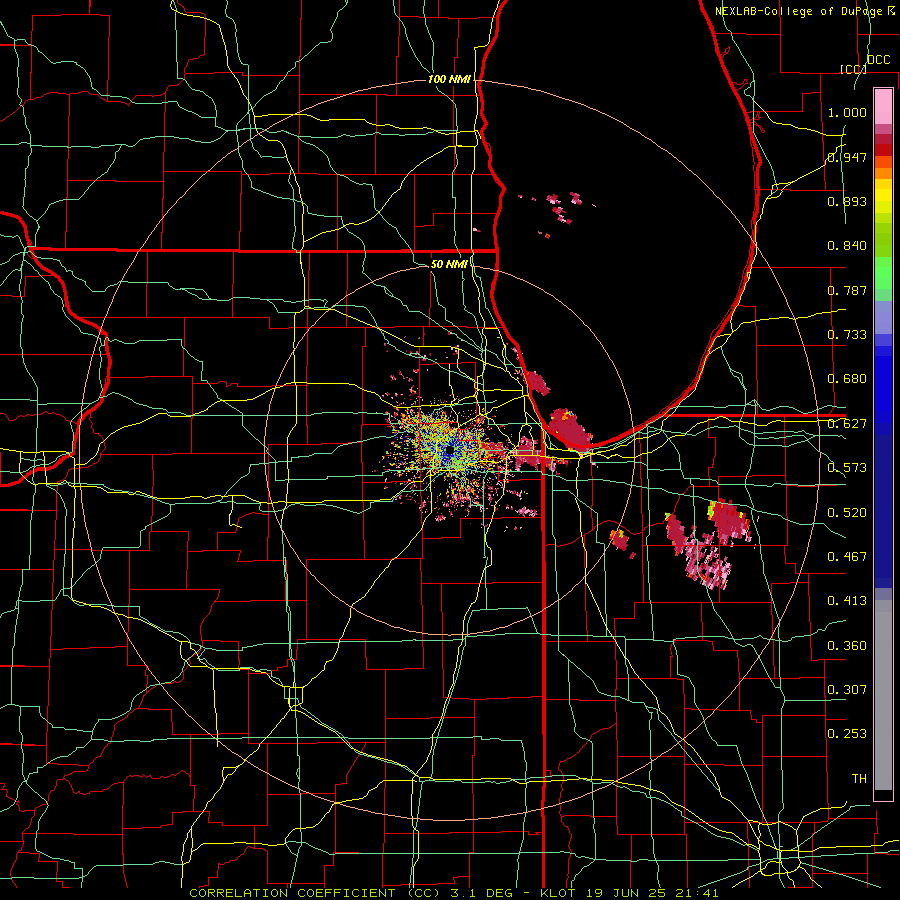900x900 pixels.
Task: Click the 0.840 scale value
Action: (847, 246)
